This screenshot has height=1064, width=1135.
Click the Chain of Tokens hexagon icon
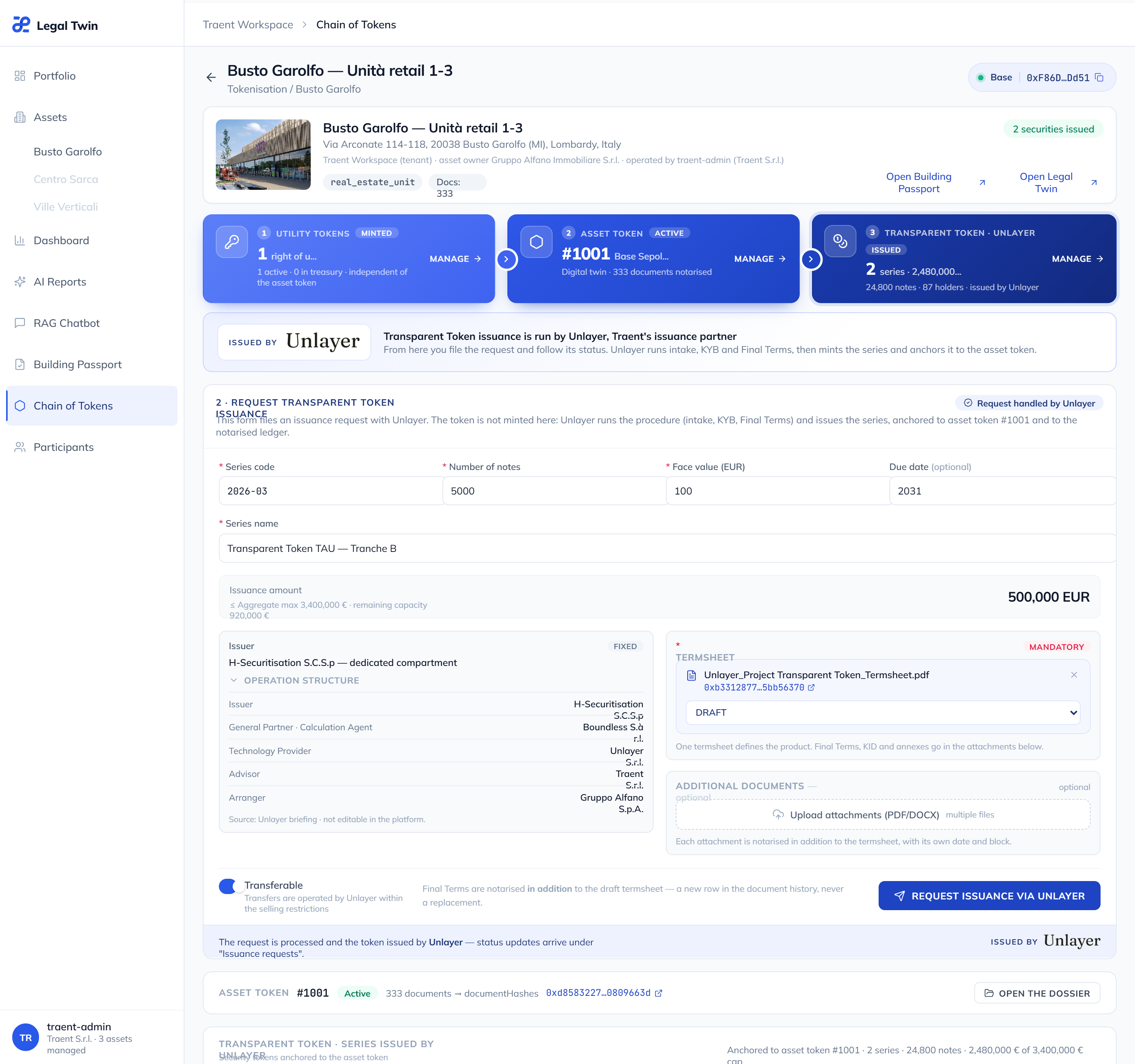[x=20, y=405]
